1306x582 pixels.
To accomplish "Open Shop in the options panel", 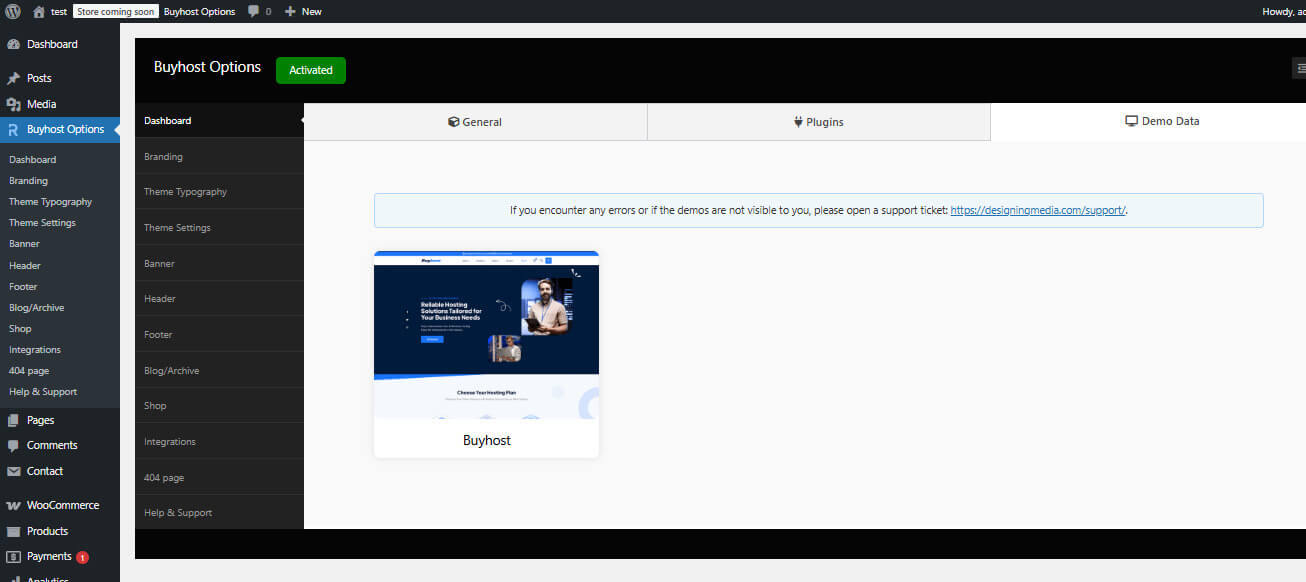I will pos(219,406).
